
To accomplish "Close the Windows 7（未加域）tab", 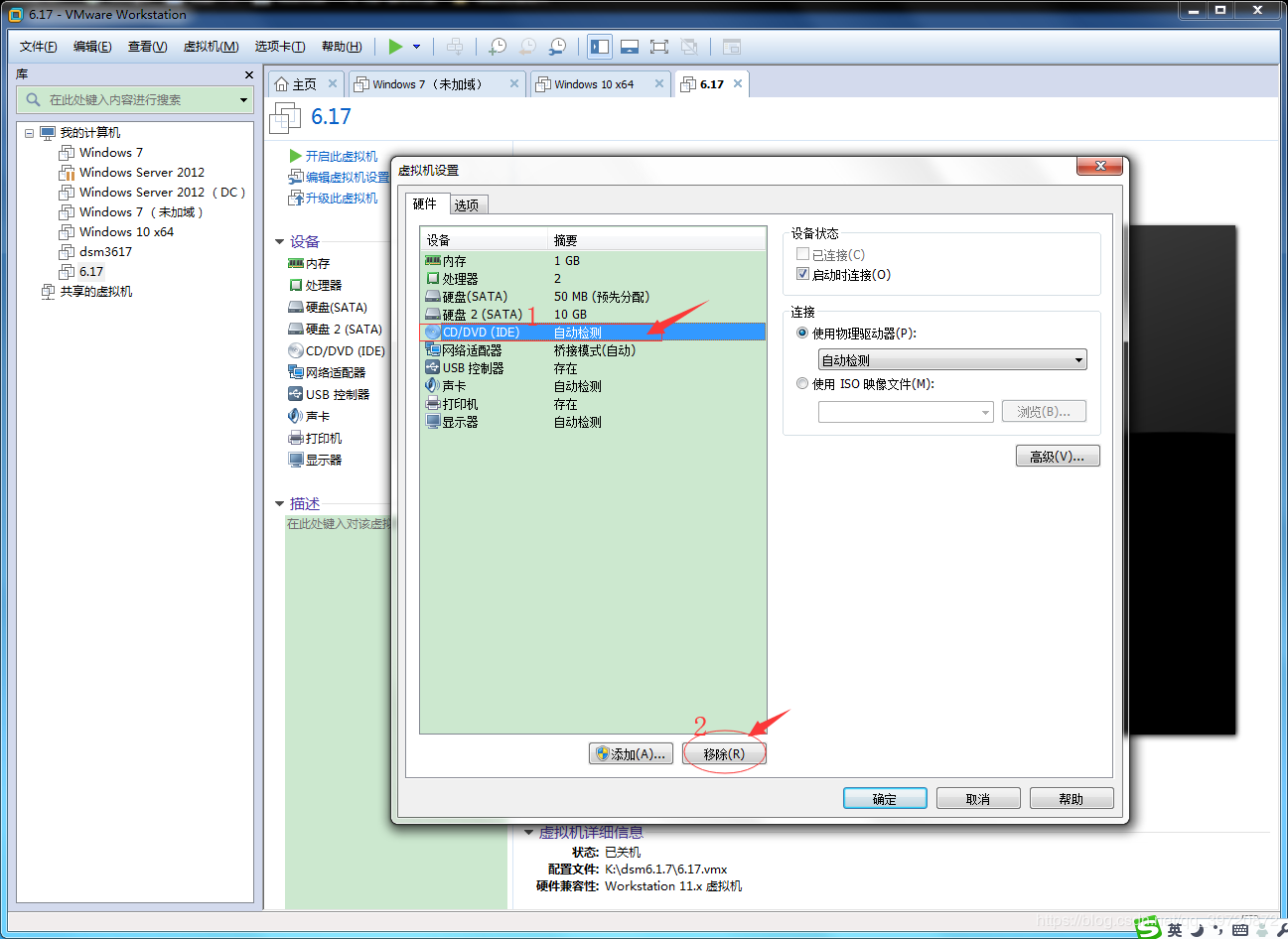I will 514,83.
